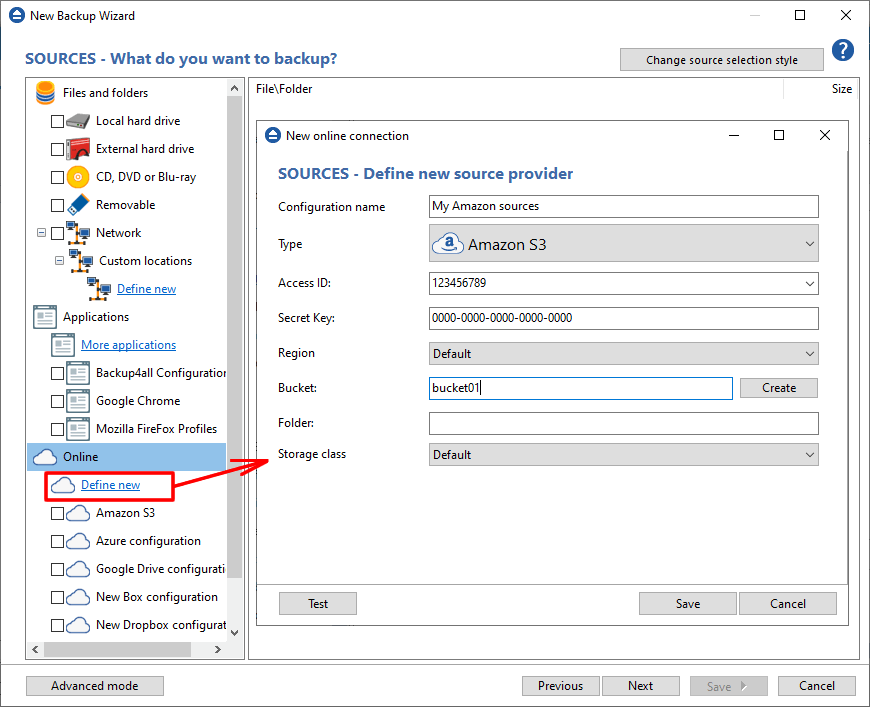Click the Network computers icon
Screen dimensions: 870x707
point(78,233)
